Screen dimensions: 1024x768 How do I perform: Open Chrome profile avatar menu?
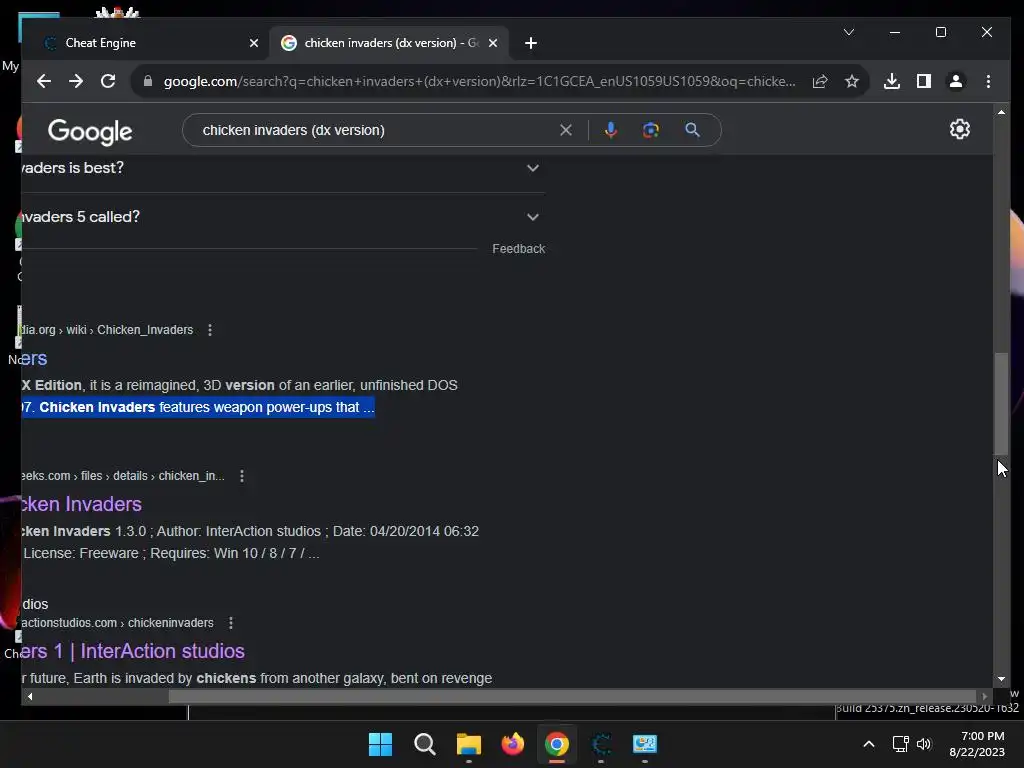(x=955, y=81)
